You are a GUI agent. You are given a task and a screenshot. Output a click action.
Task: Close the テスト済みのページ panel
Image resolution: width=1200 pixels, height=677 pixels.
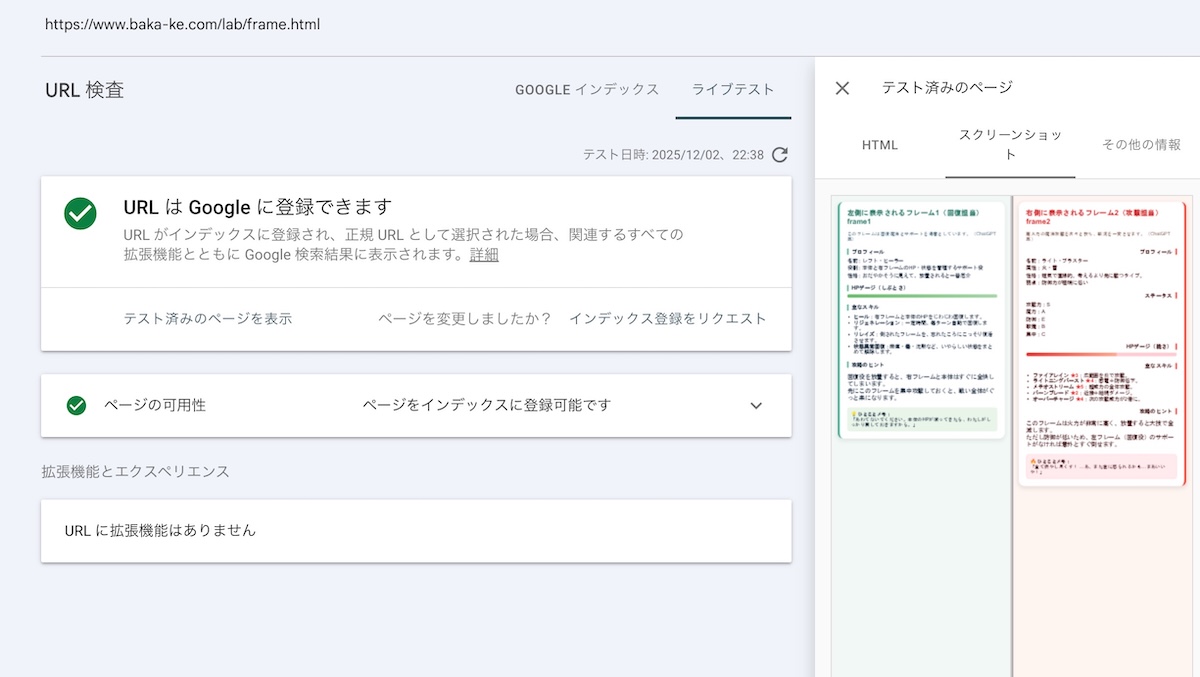click(842, 88)
